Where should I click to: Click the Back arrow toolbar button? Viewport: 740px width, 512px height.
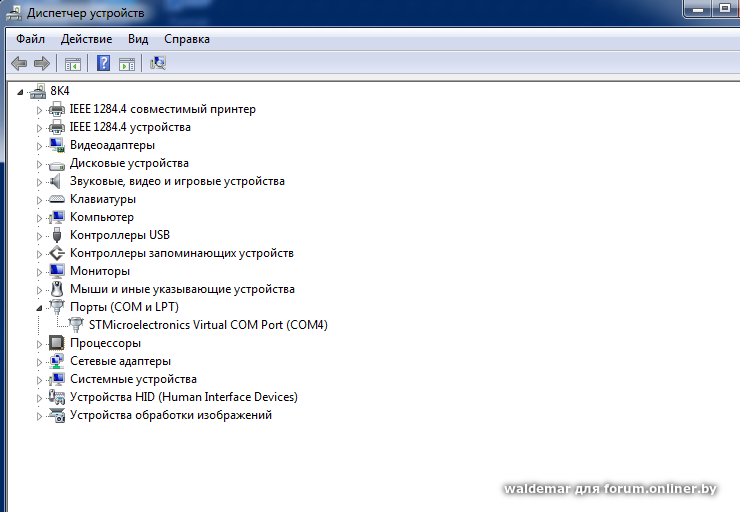[x=19, y=63]
